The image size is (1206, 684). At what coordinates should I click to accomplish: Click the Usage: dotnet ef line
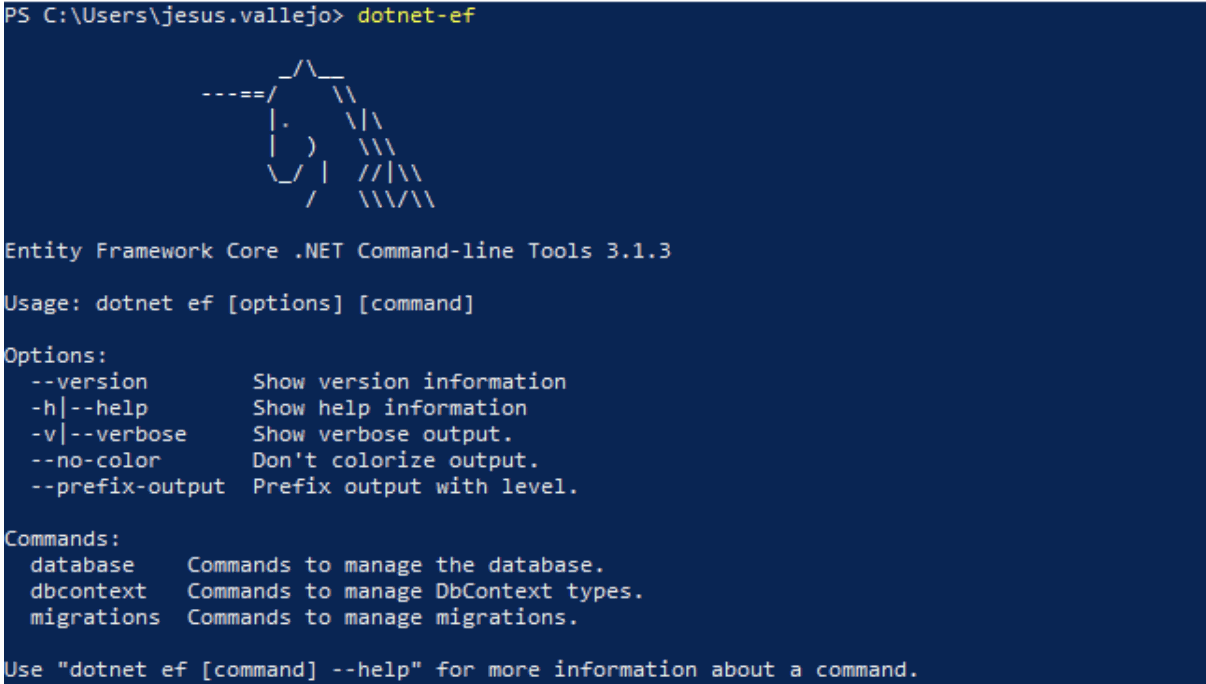click(x=239, y=303)
